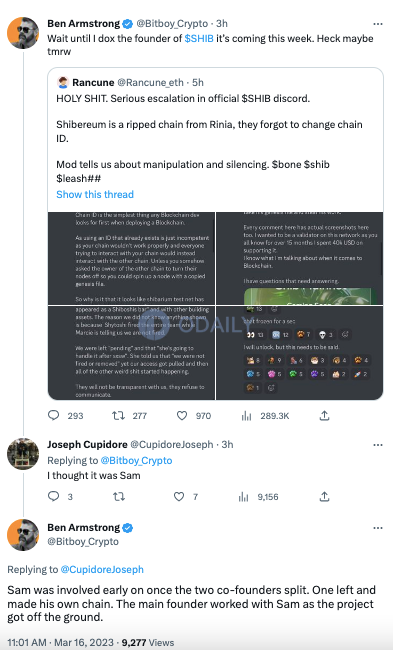Open @Bitboy_Crypto mention in Joseph's reply

click(136, 461)
